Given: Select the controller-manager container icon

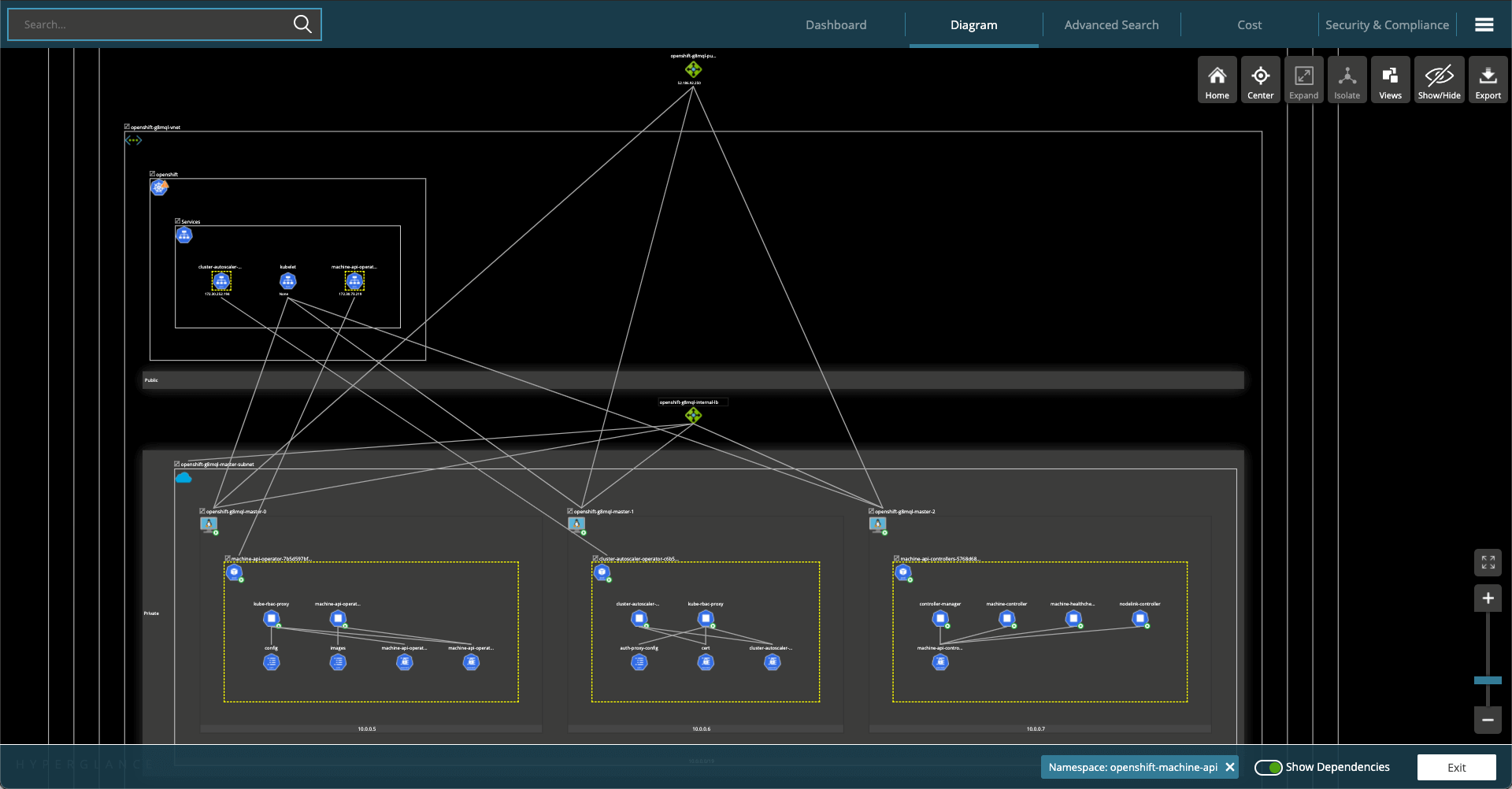Looking at the screenshot, I should pyautogui.click(x=940, y=619).
